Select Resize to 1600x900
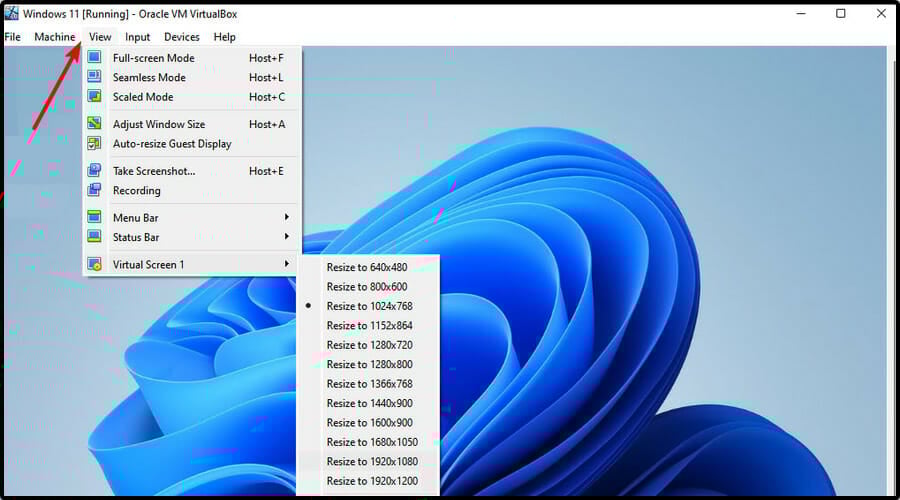This screenshot has height=500, width=900. click(368, 423)
